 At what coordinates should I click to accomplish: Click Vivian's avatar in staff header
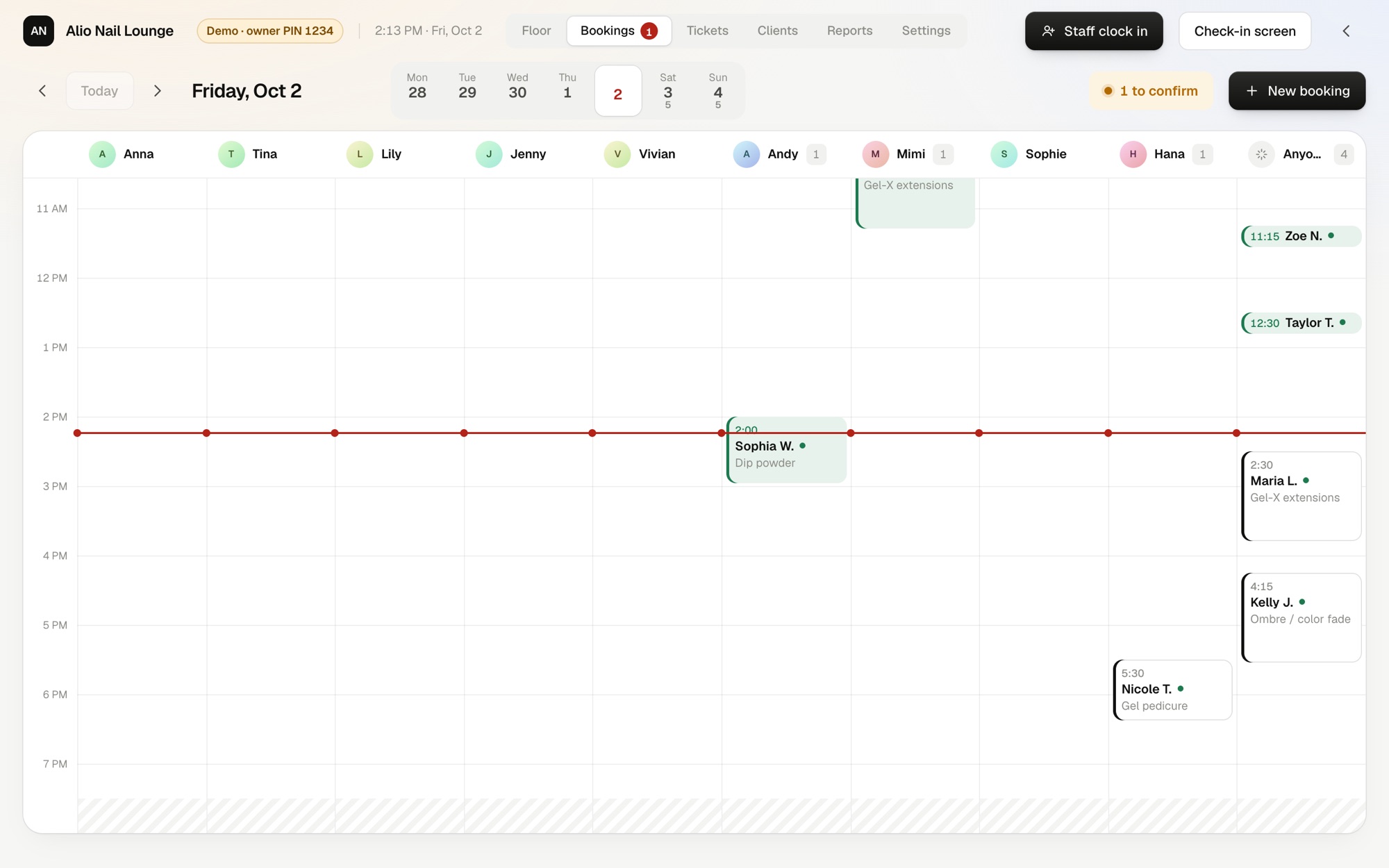pyautogui.click(x=617, y=154)
